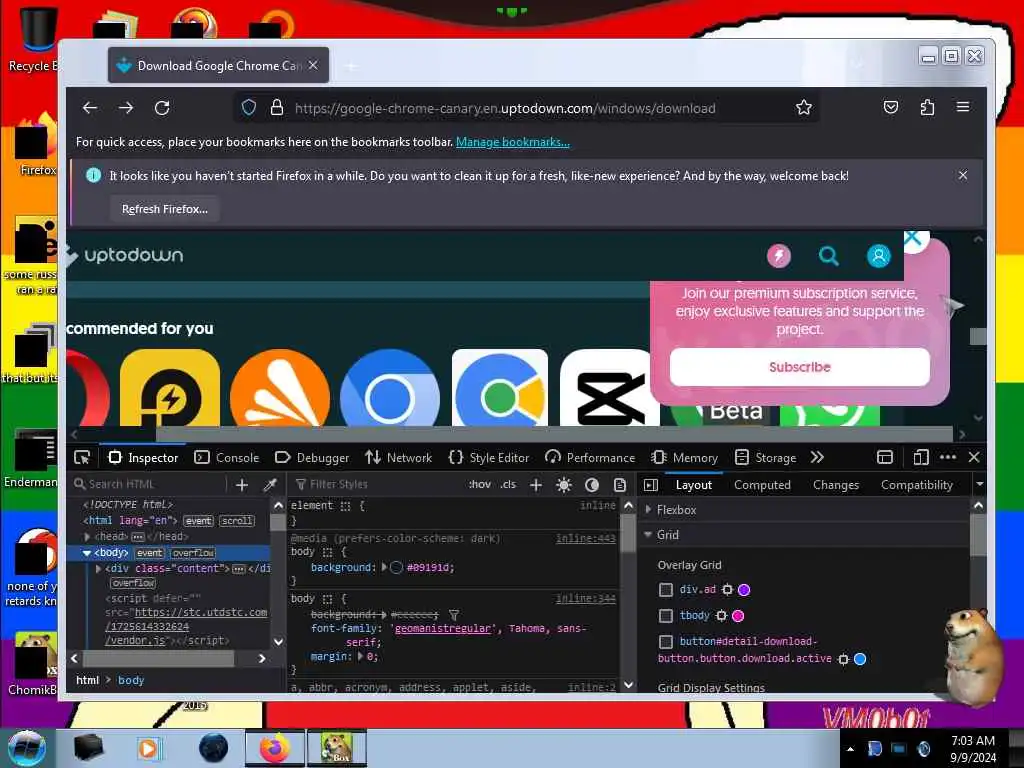1024x768 pixels.
Task: Open #09191d background color swatch
Action: click(x=396, y=568)
